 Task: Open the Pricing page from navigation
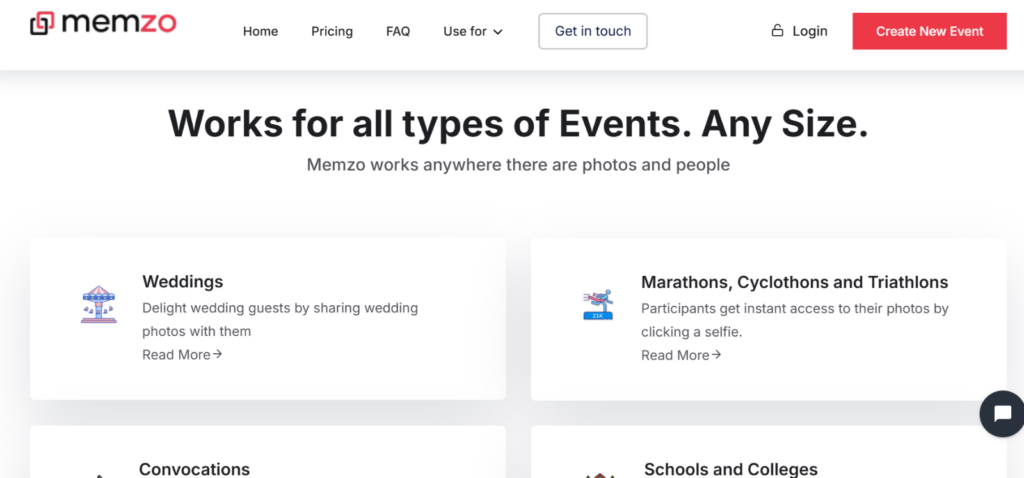point(332,31)
